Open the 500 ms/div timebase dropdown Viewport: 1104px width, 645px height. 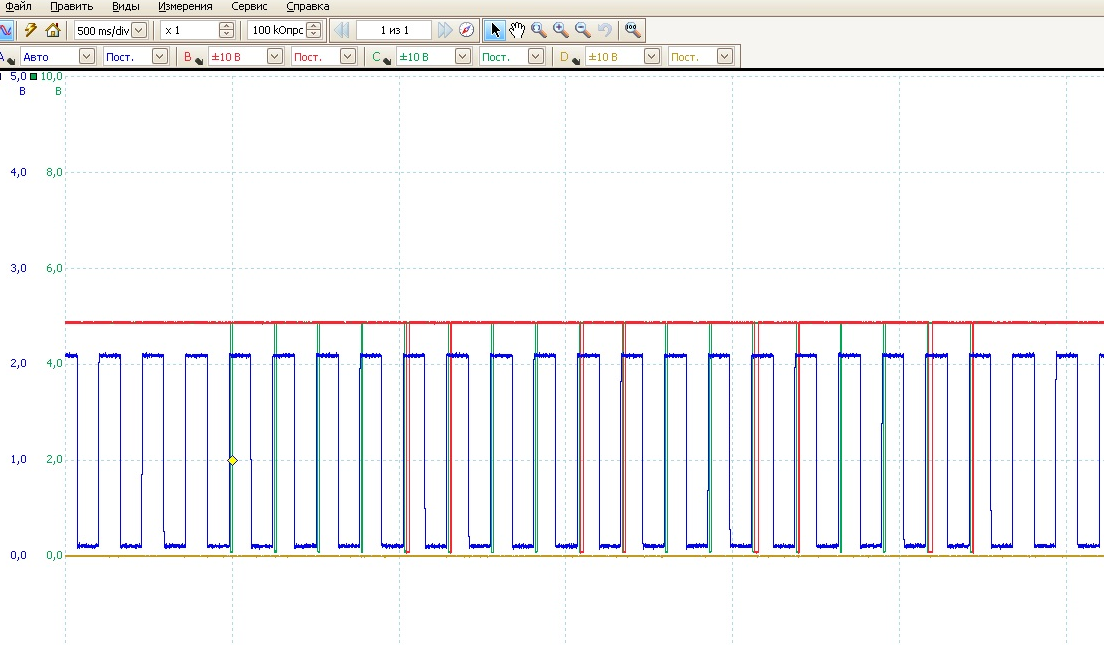[139, 30]
